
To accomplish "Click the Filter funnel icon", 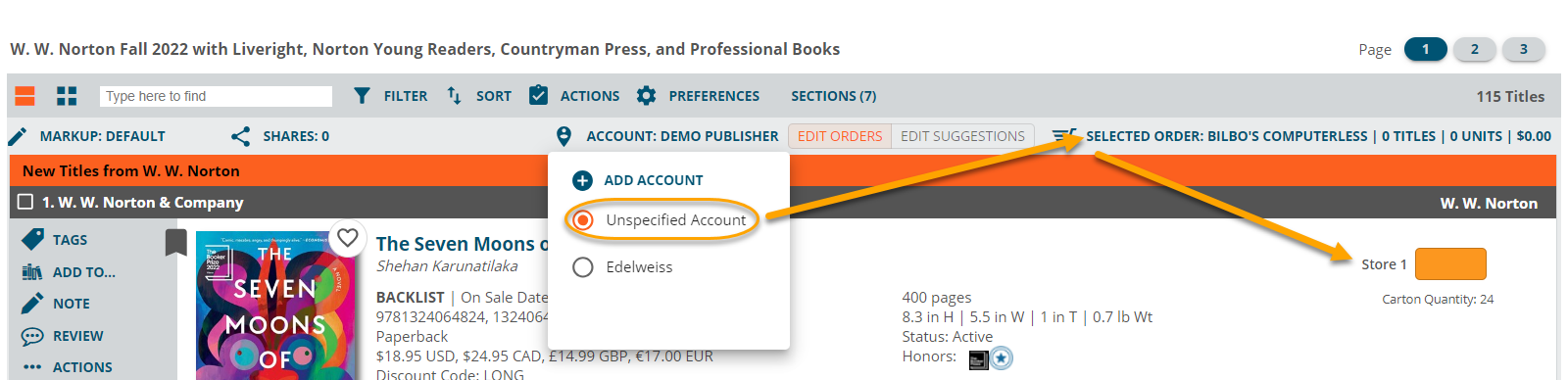I will [x=362, y=96].
